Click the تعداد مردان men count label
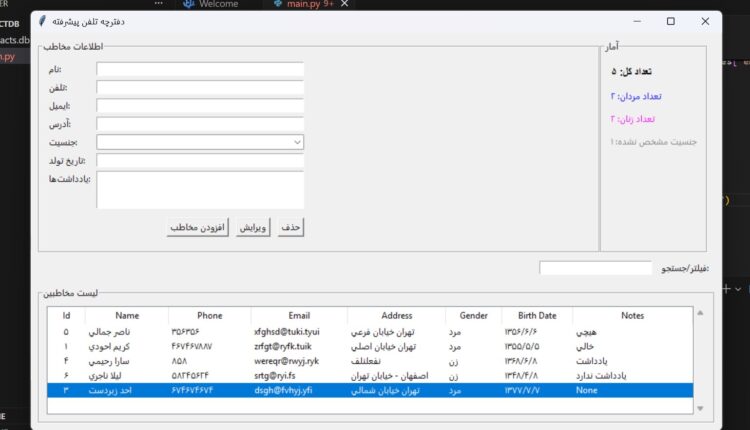750x430 pixels. point(636,97)
